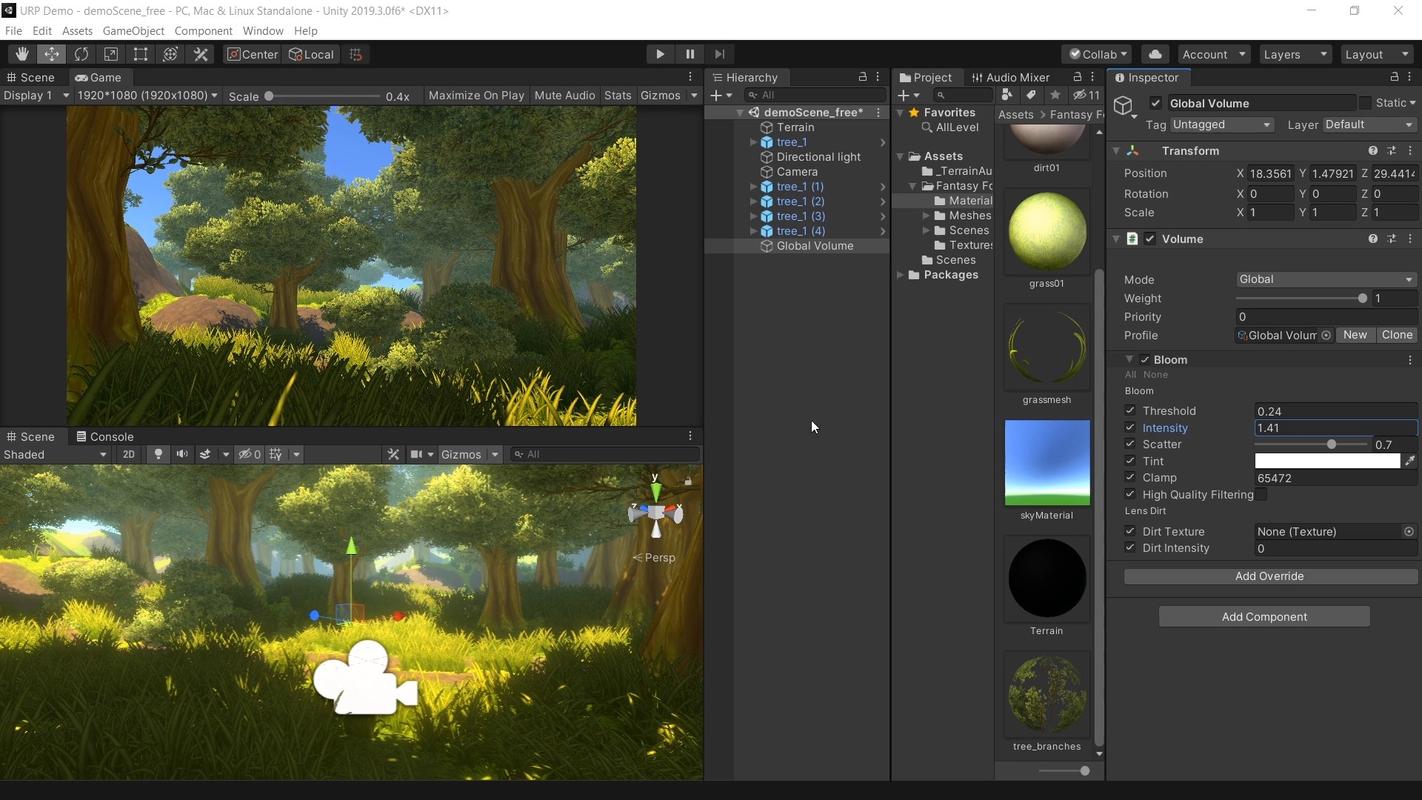Switch to the Console tab

(x=104, y=437)
